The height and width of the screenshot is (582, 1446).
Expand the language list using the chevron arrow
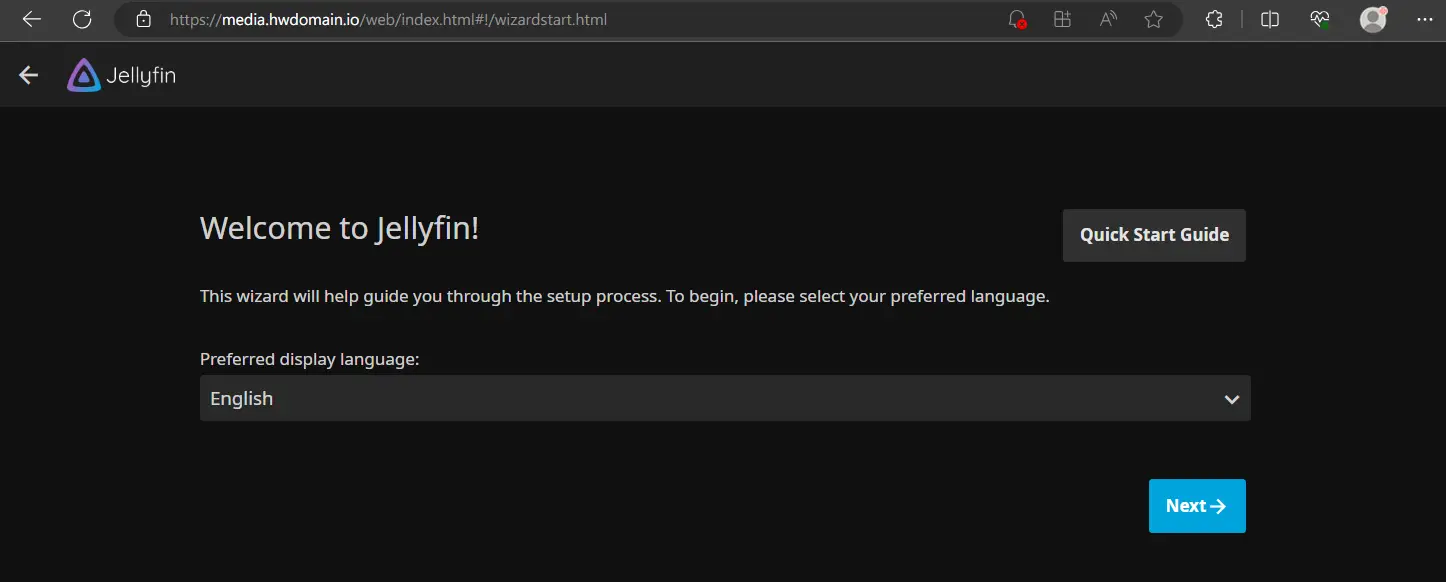click(1232, 399)
